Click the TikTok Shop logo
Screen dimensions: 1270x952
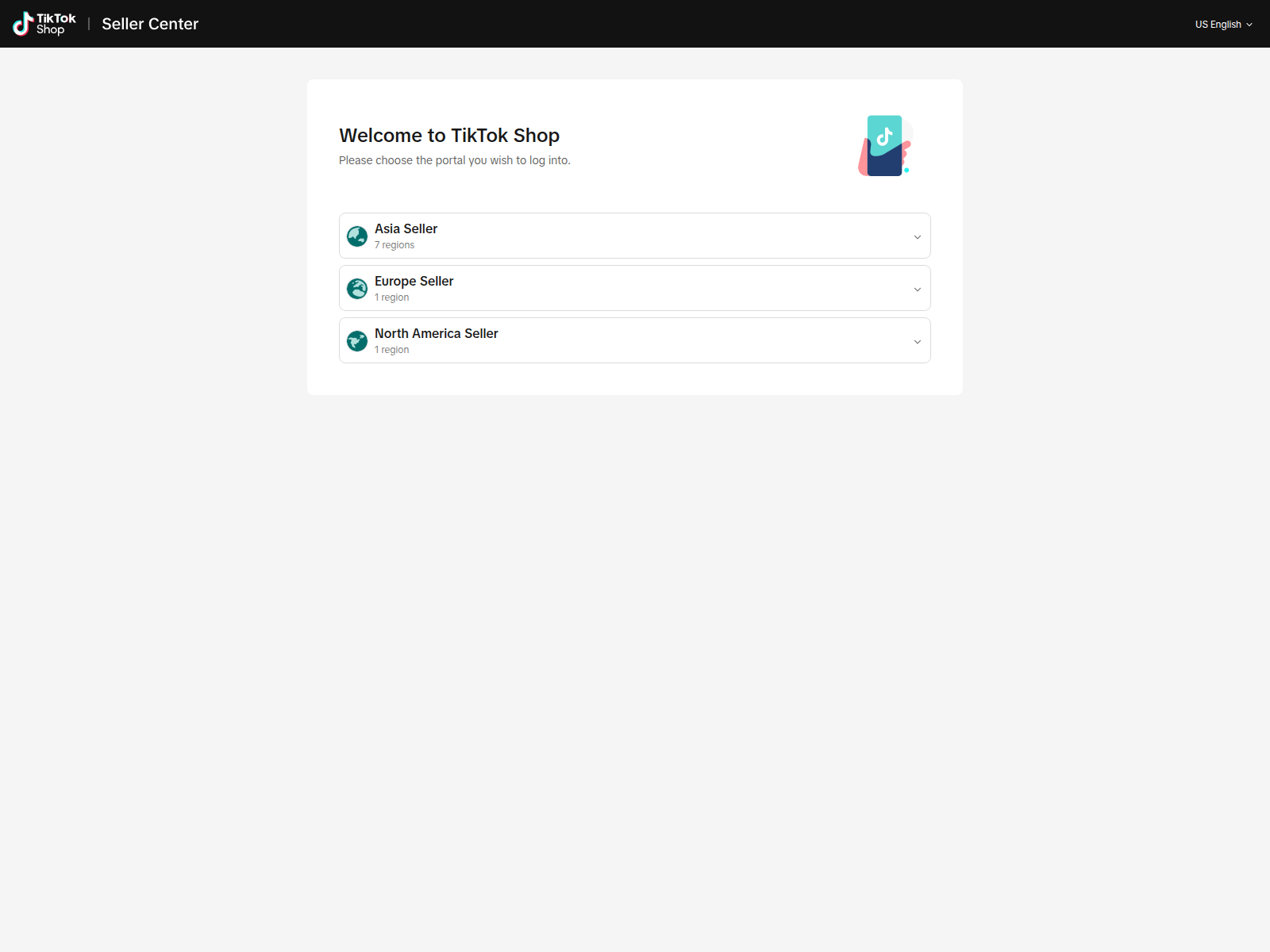coord(44,23)
